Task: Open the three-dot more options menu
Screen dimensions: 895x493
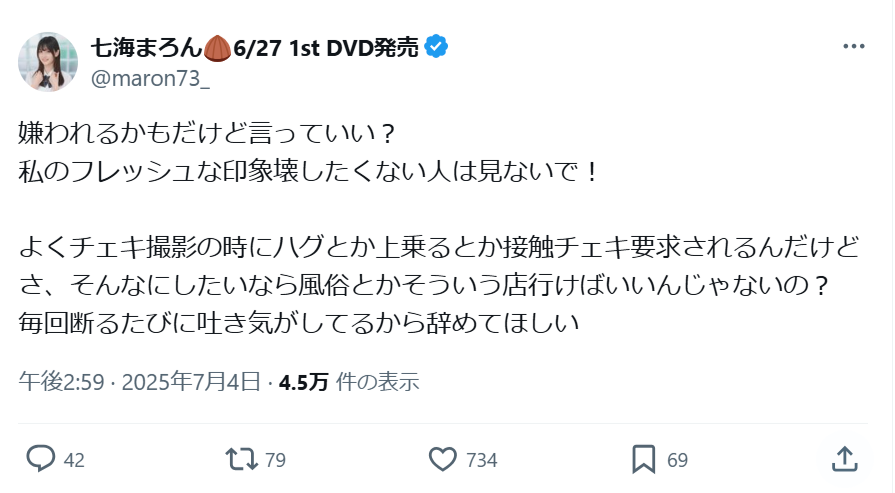Action: point(854,46)
